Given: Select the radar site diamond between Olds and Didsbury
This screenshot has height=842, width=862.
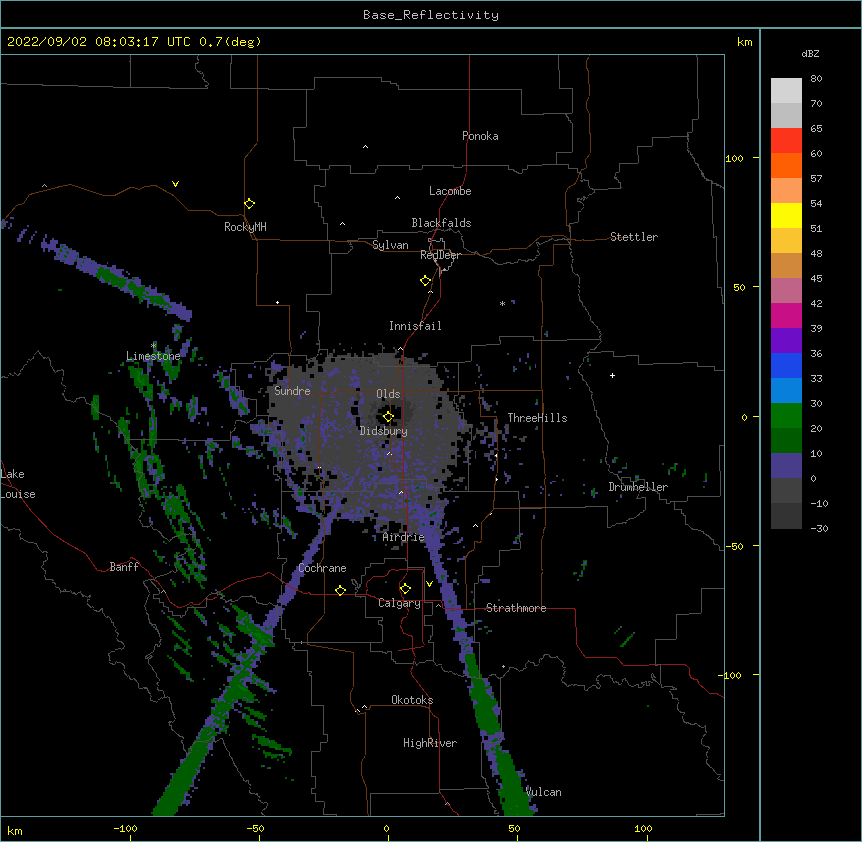Looking at the screenshot, I should click(388, 417).
